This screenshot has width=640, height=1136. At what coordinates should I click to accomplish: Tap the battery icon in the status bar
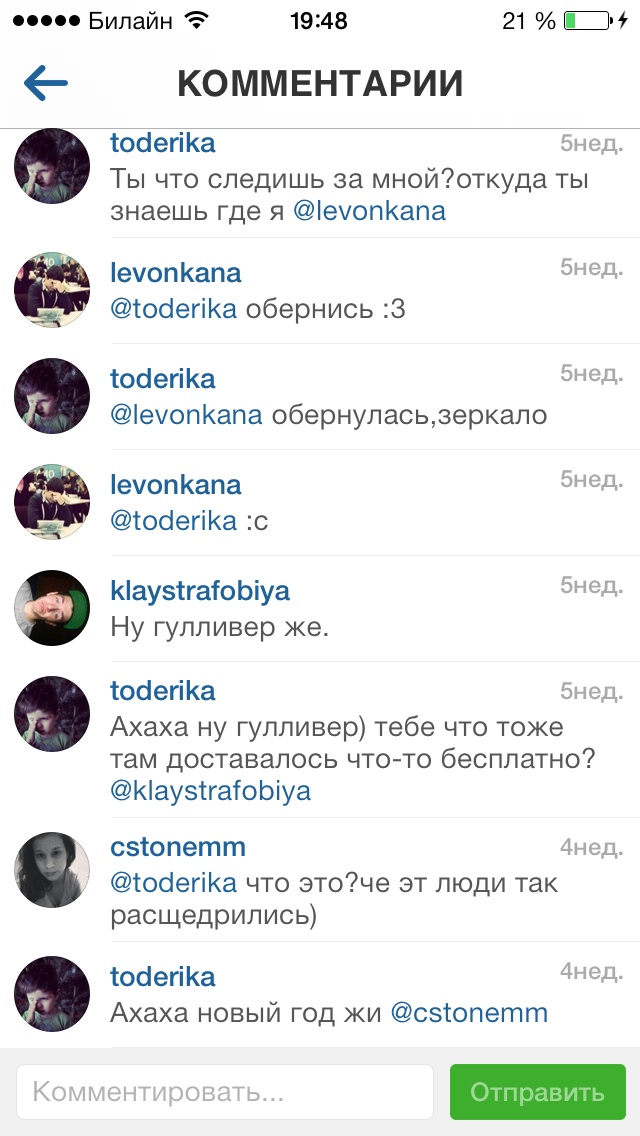point(588,21)
